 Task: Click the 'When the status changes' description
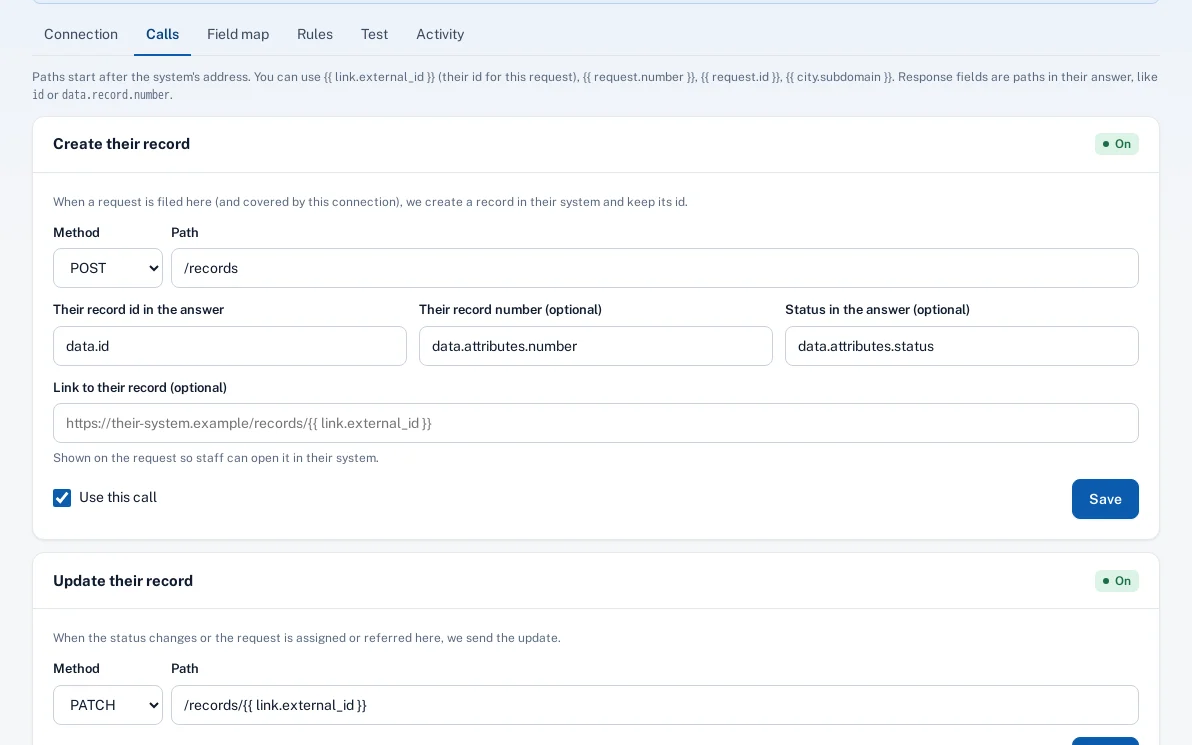pyautogui.click(x=307, y=638)
